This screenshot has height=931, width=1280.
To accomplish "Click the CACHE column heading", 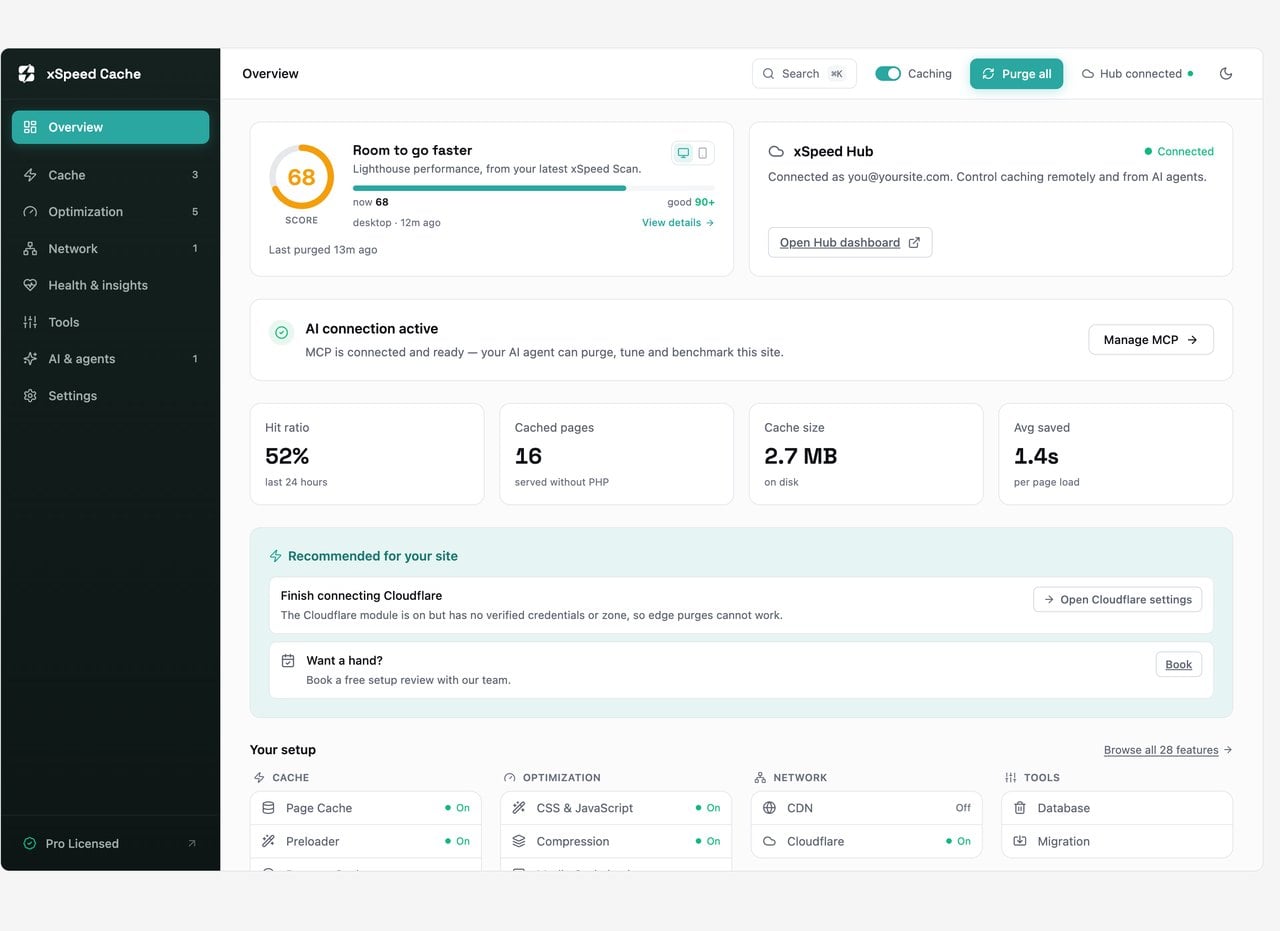I will click(x=290, y=778).
